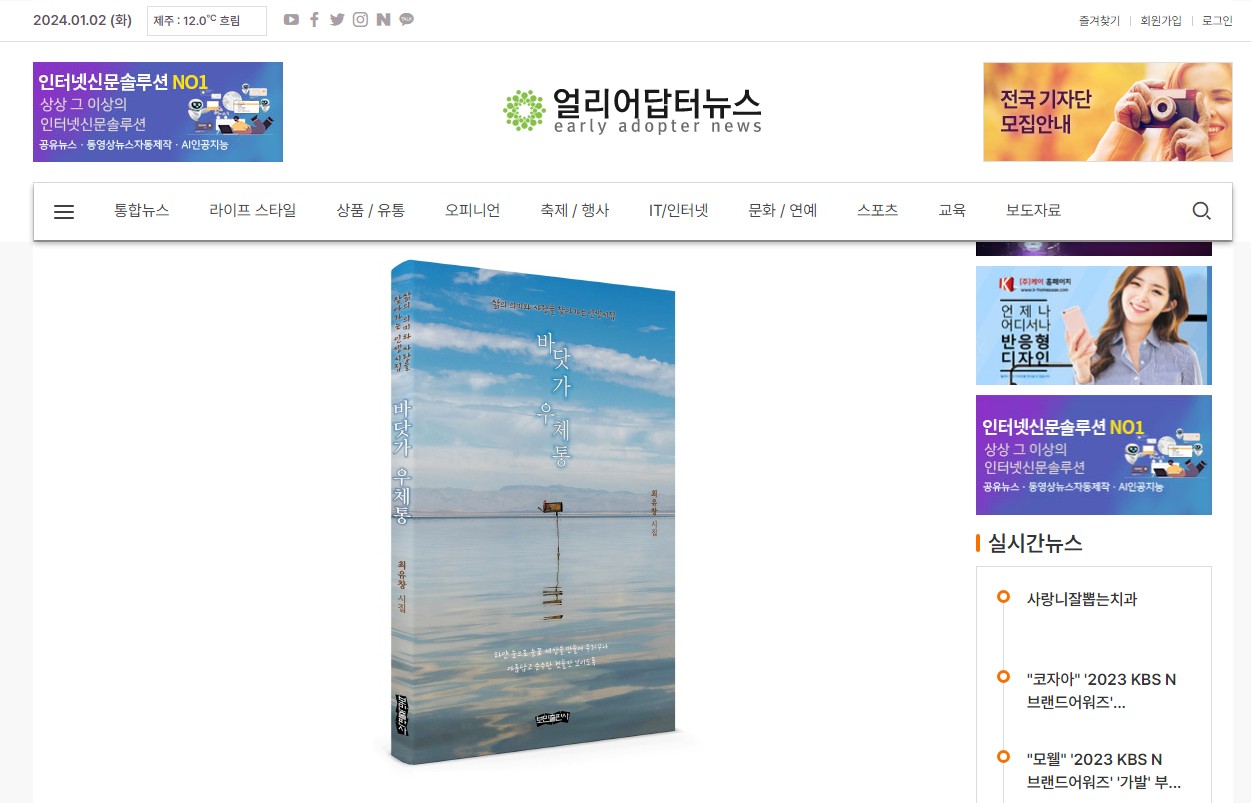Open the Instagram icon in top bar
1251x803 pixels.
click(x=360, y=20)
